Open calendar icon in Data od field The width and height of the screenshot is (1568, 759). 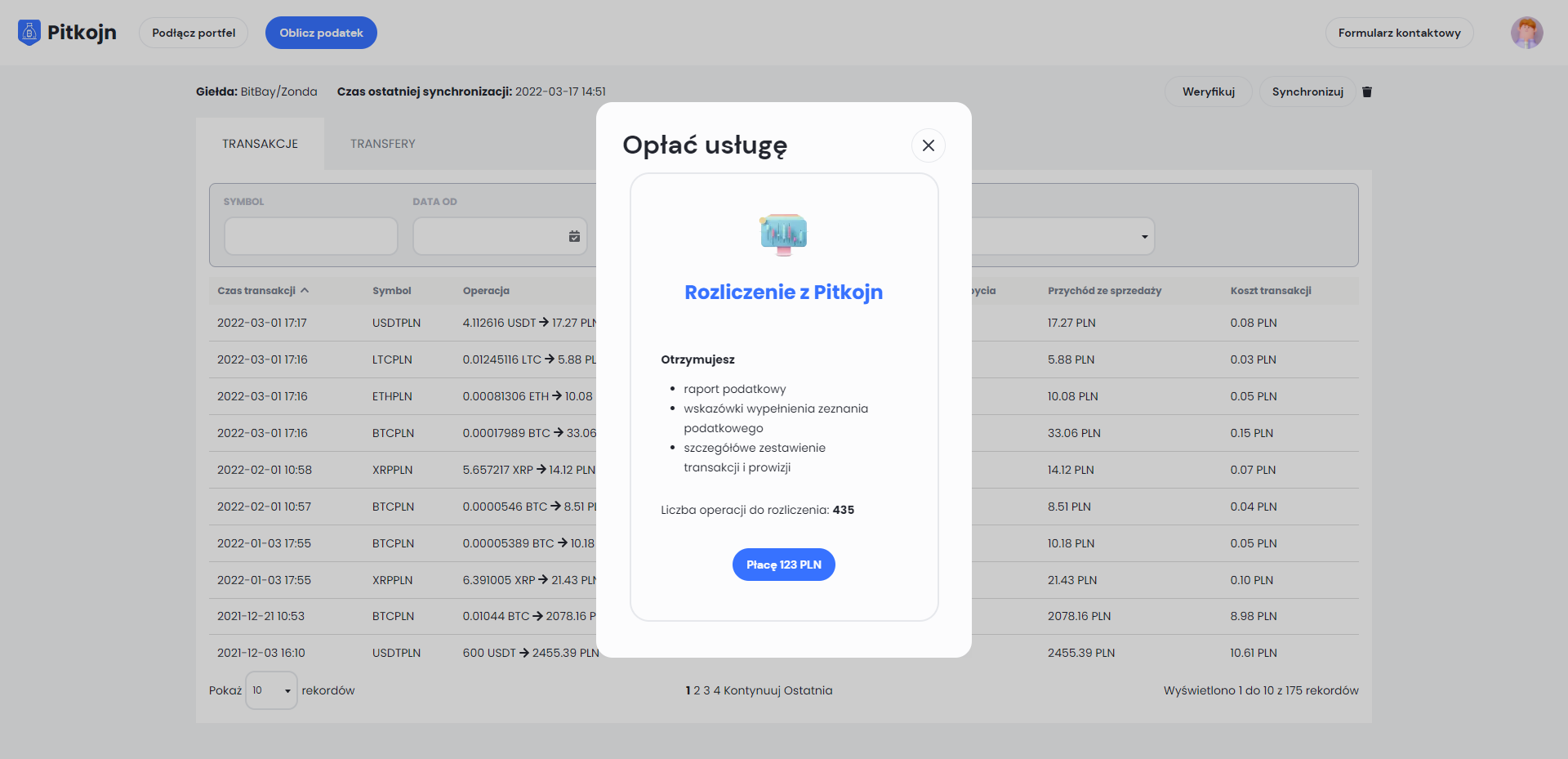(574, 236)
